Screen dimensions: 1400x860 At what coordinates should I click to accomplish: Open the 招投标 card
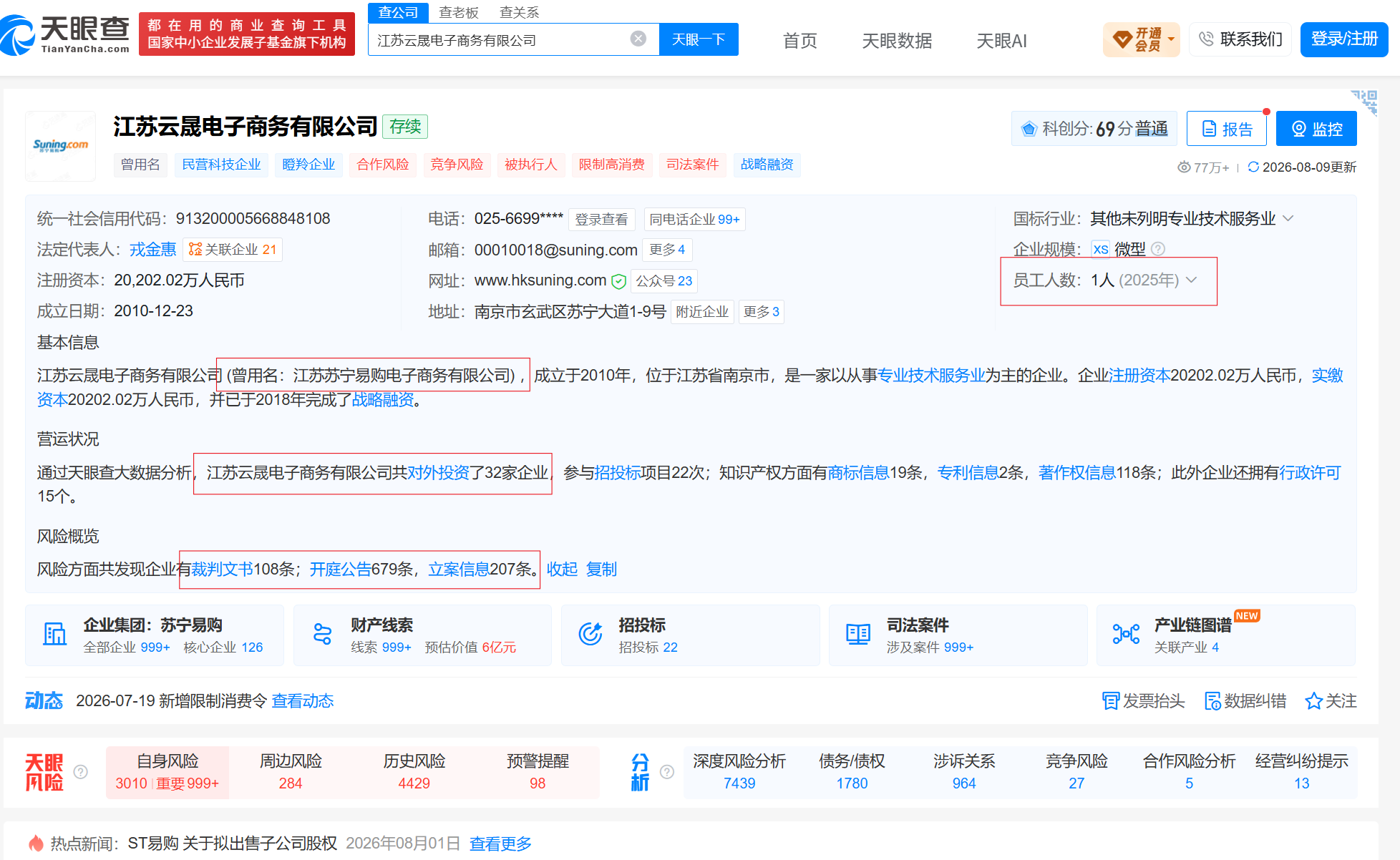(x=690, y=635)
